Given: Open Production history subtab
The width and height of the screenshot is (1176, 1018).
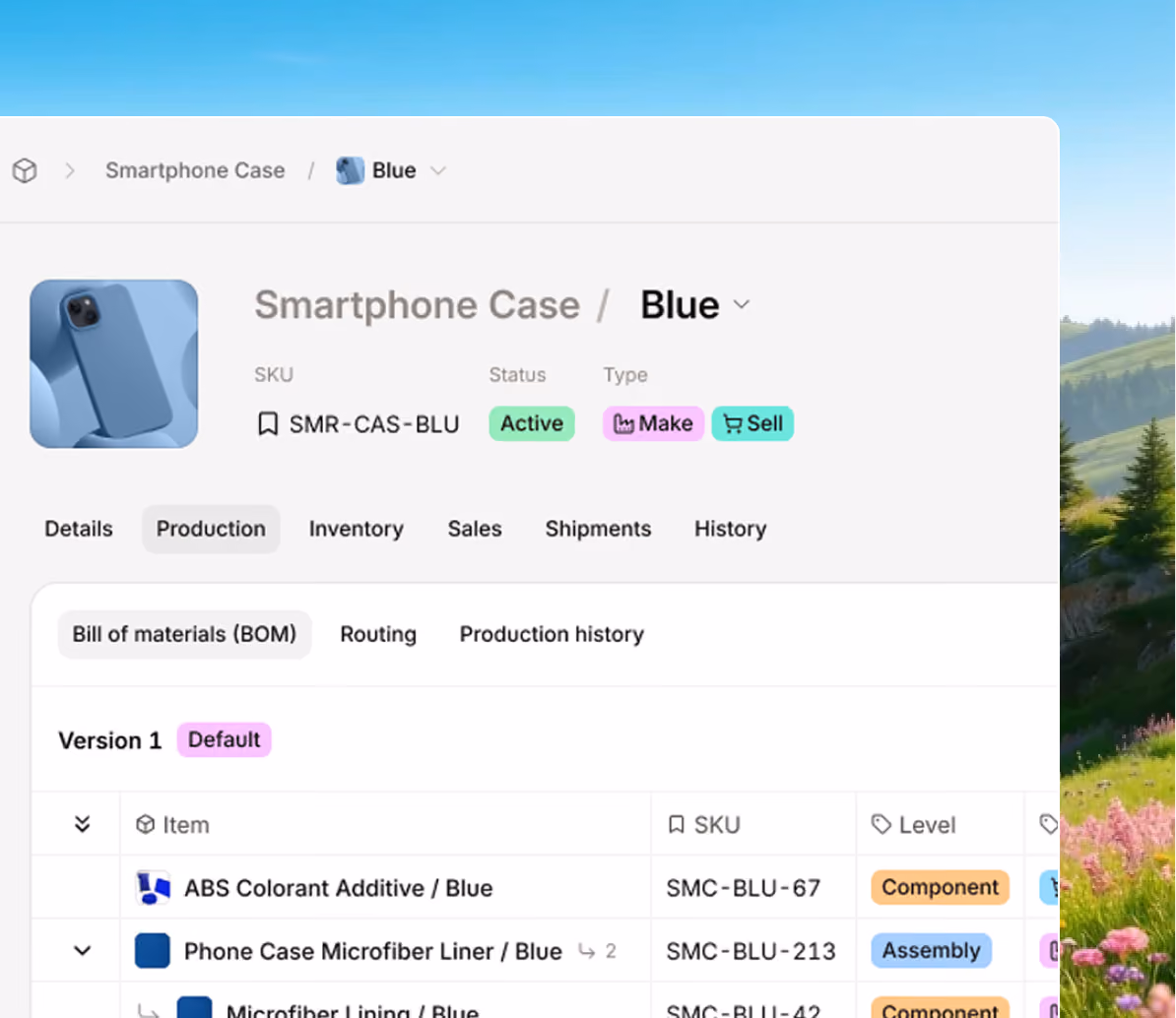Looking at the screenshot, I should (552, 634).
